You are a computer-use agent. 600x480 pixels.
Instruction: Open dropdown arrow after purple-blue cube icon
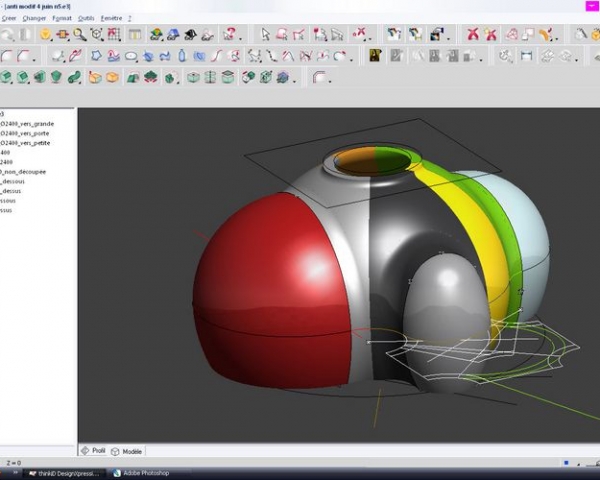(294, 81)
